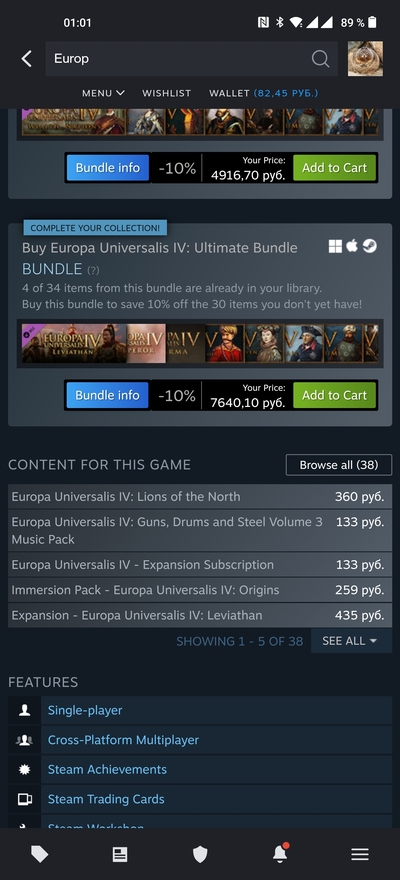The width and height of the screenshot is (400, 880).
Task: Open WISHLIST menu item
Action: tap(167, 93)
